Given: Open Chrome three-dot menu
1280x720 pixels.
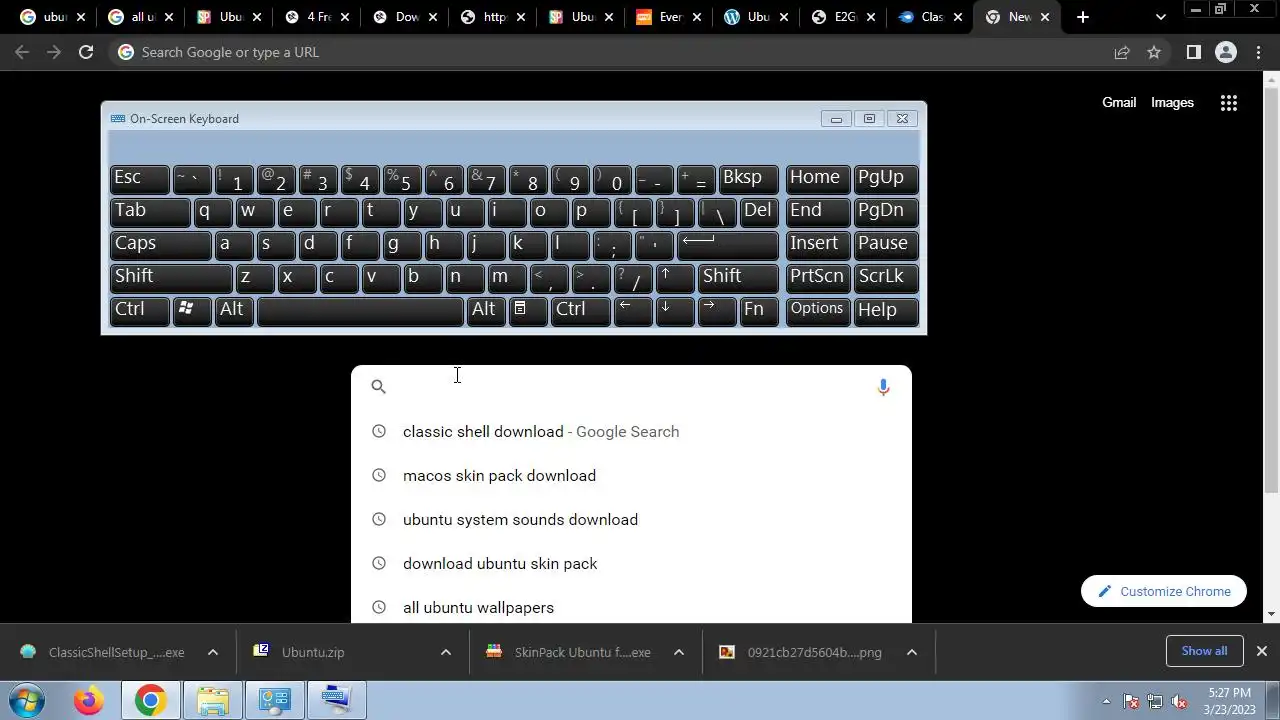Looking at the screenshot, I should coord(1259,52).
